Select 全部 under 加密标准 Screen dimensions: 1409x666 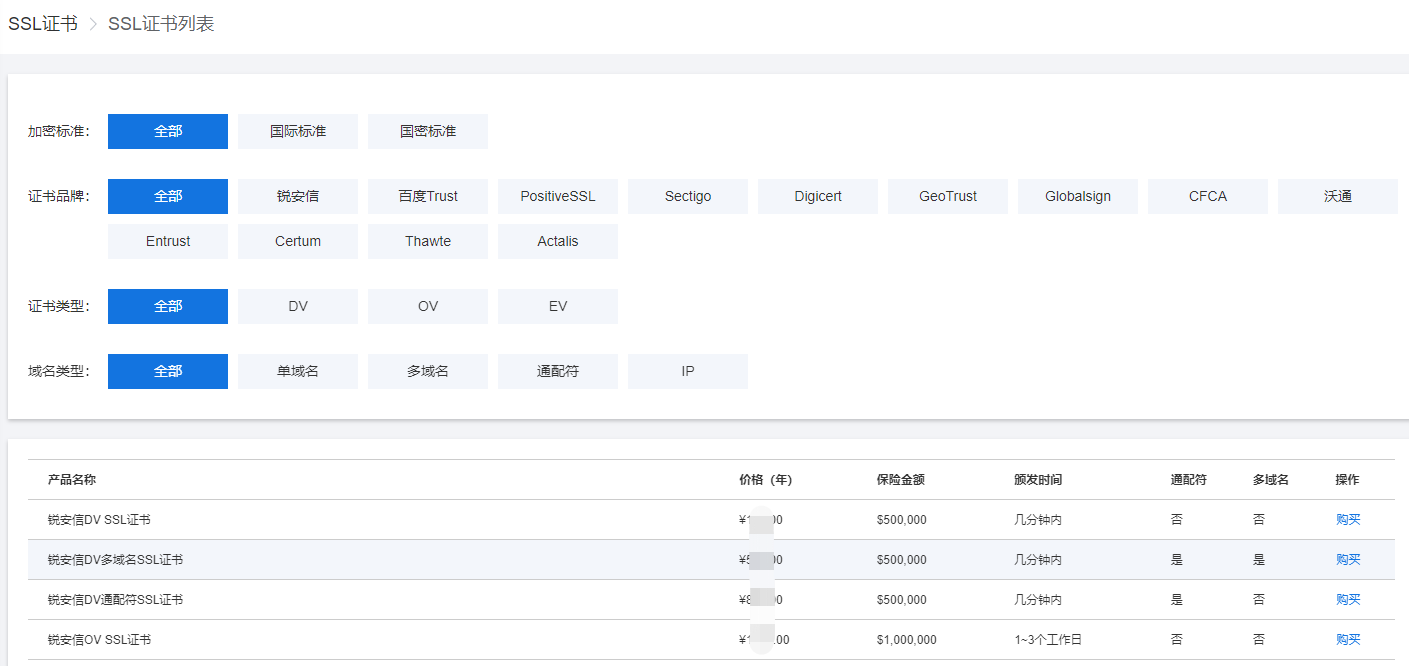[x=168, y=131]
